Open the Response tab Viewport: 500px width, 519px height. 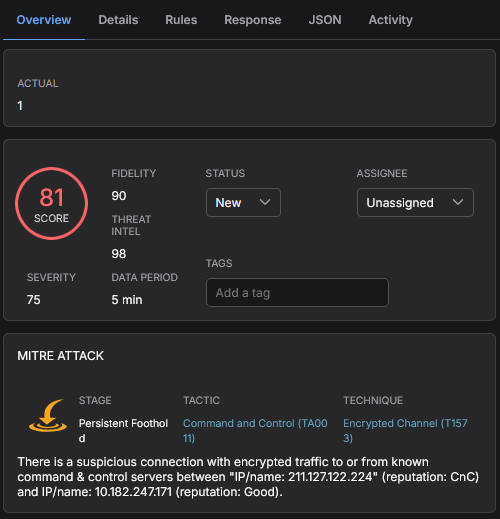click(x=253, y=20)
